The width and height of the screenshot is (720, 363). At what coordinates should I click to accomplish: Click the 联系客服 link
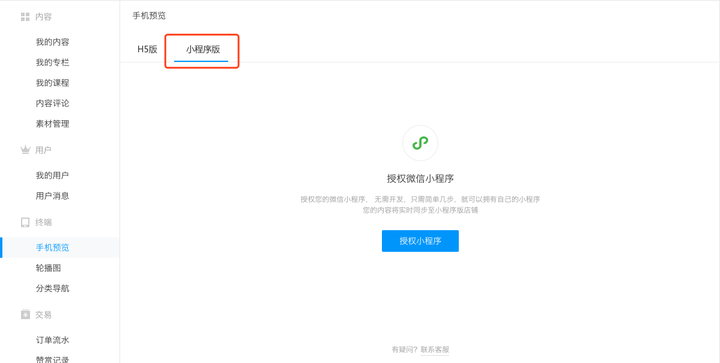[435, 350]
